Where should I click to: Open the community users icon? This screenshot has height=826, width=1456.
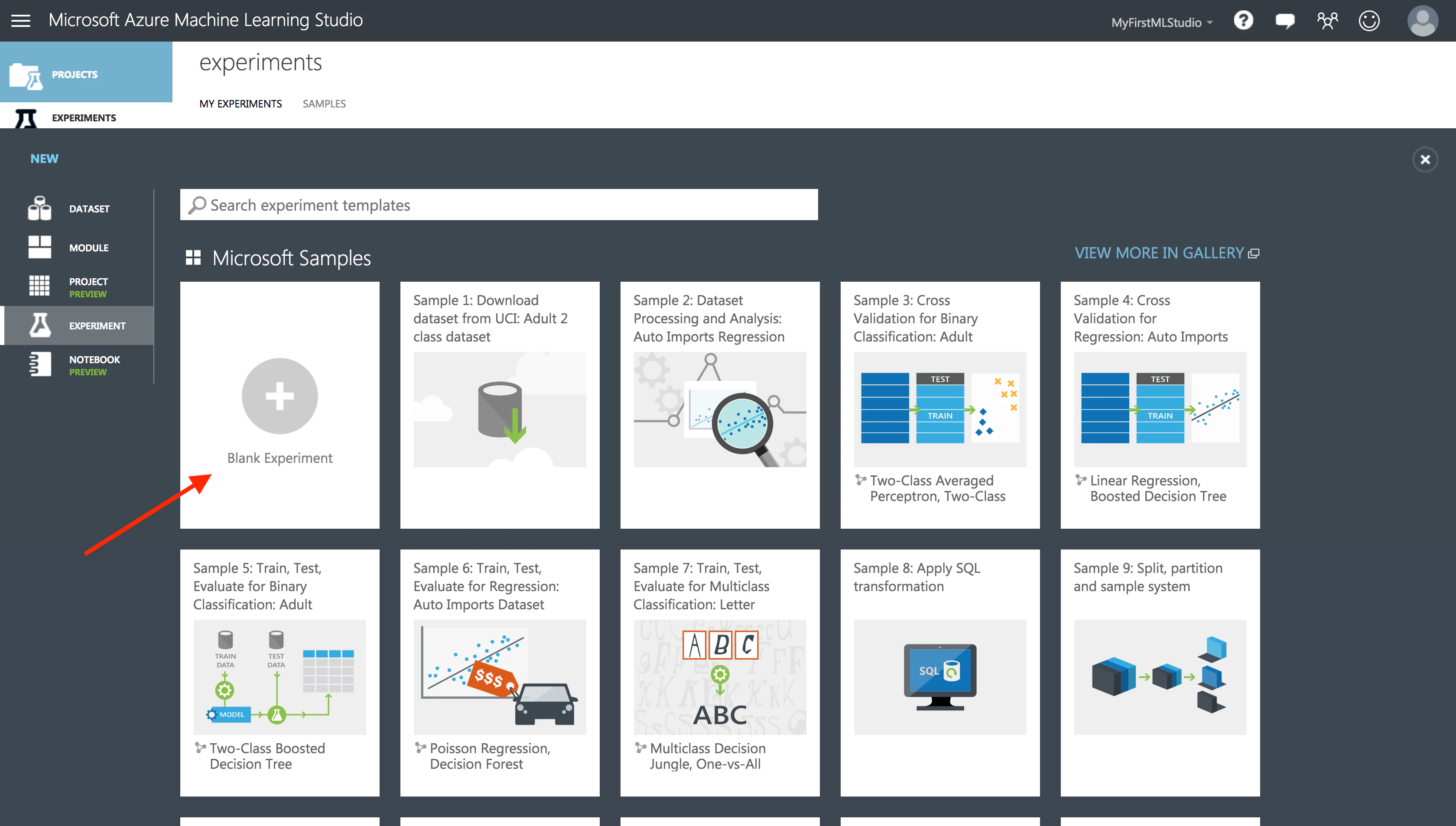pyautogui.click(x=1327, y=21)
